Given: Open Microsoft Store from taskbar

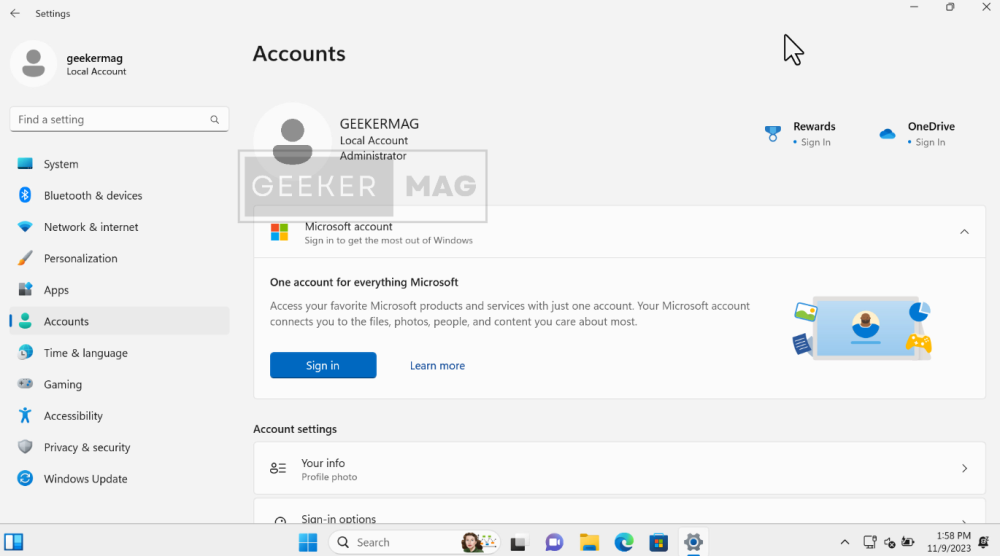Looking at the screenshot, I should (658, 543).
